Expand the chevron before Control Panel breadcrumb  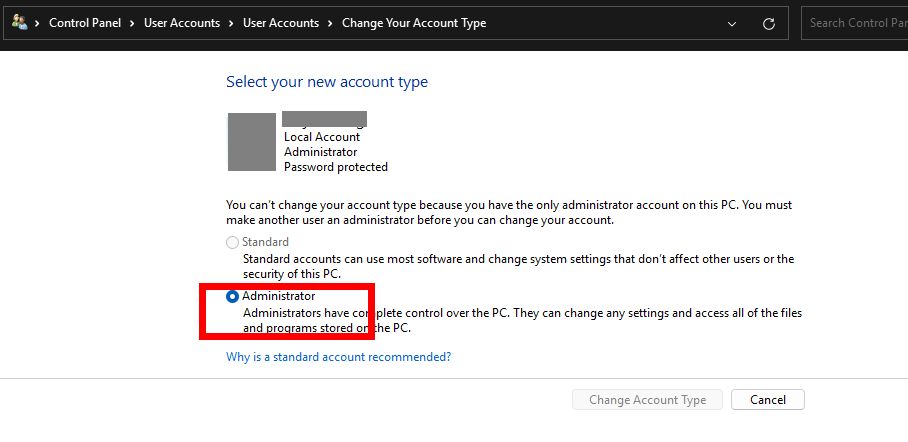37,23
